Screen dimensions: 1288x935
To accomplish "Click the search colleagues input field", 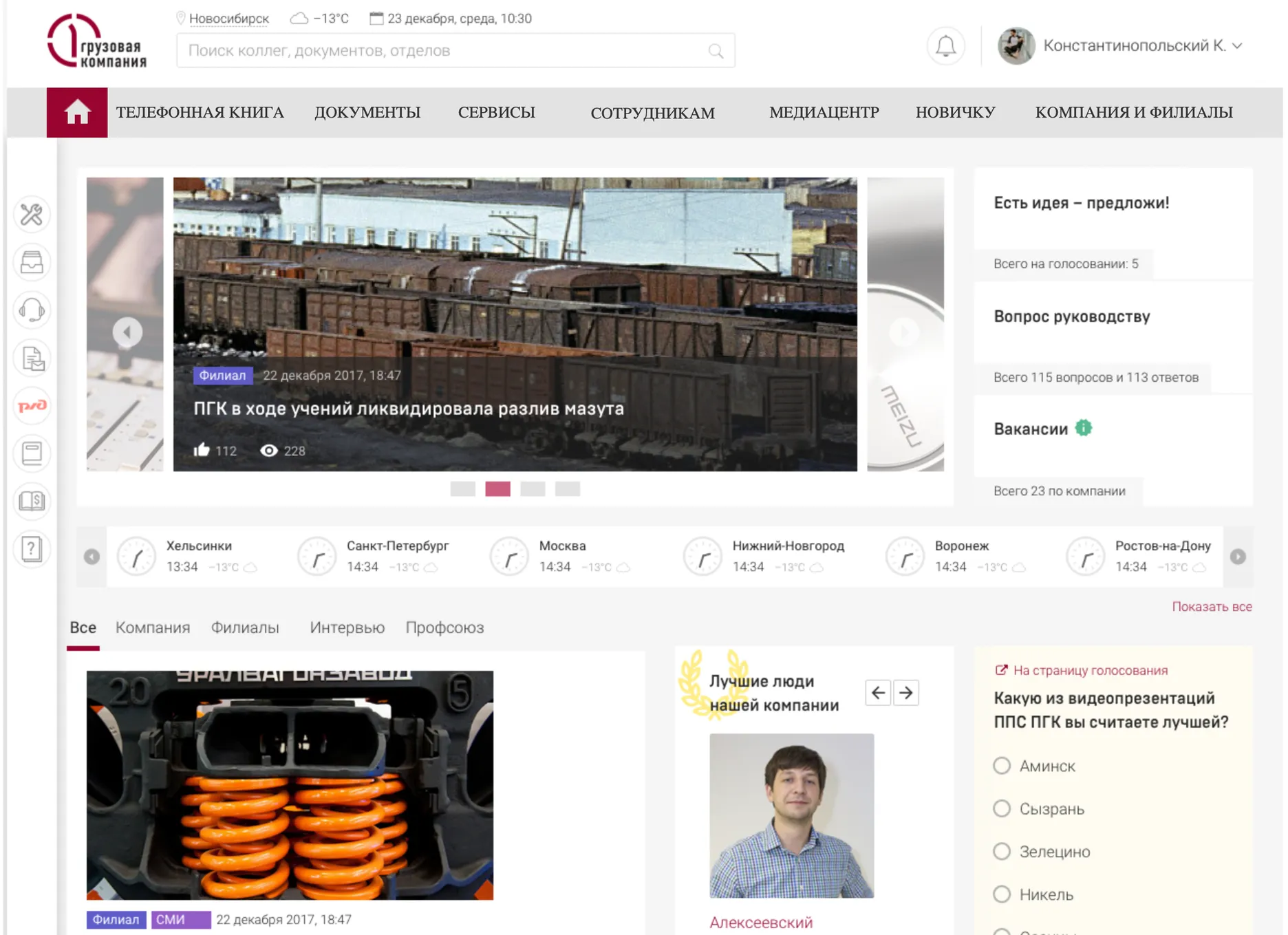I will [456, 51].
